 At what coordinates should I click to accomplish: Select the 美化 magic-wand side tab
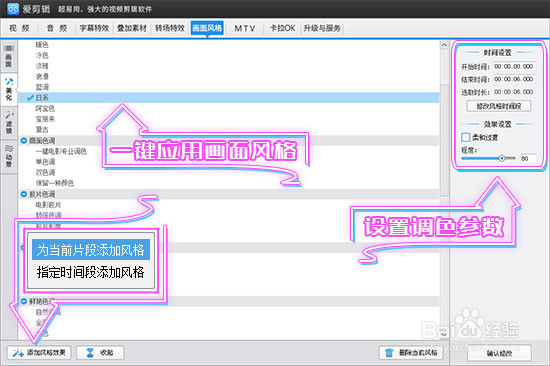coord(9,89)
